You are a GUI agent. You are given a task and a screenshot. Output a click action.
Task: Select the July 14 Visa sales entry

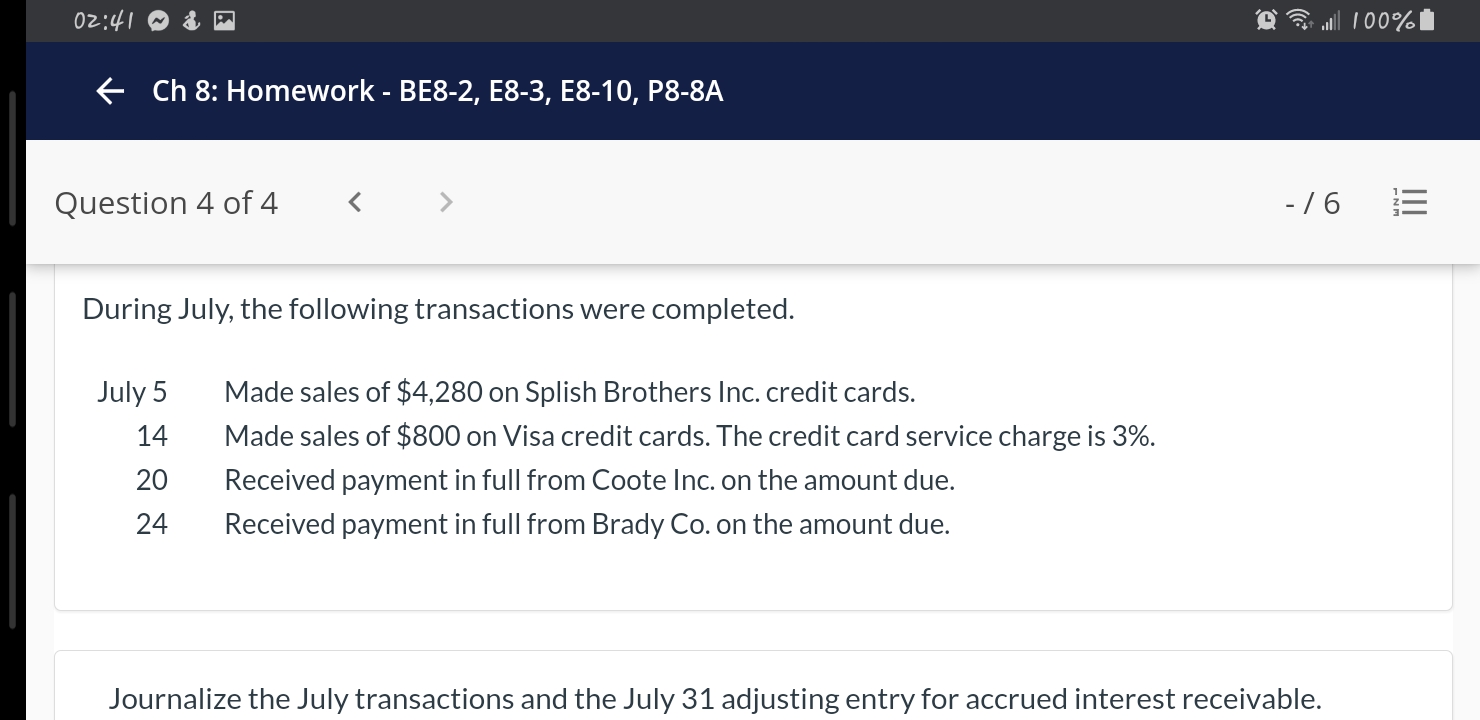click(690, 435)
